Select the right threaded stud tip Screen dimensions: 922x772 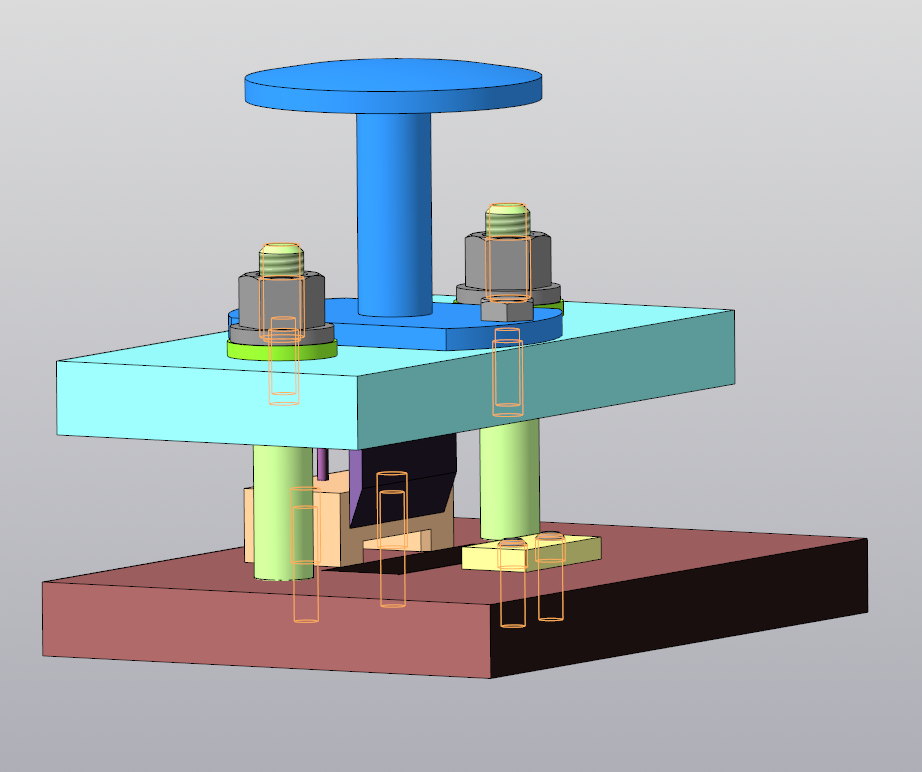click(x=507, y=218)
